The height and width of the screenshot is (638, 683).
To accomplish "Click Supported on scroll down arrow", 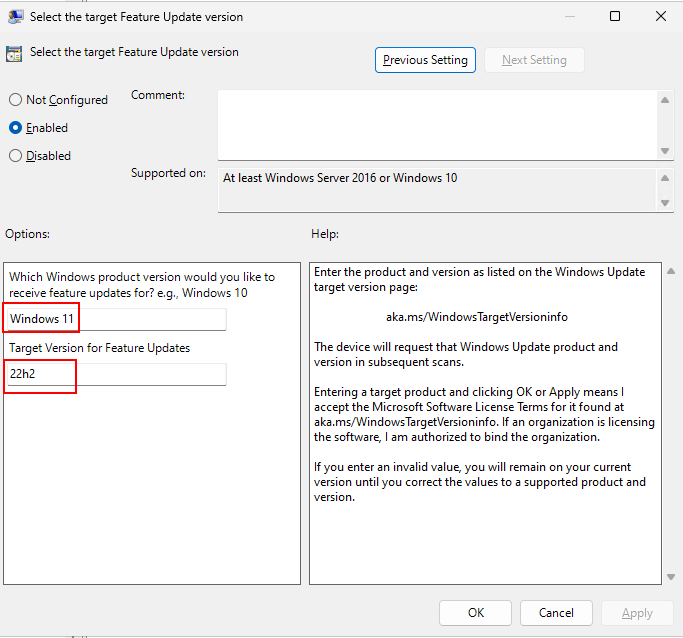I will pyautogui.click(x=665, y=203).
